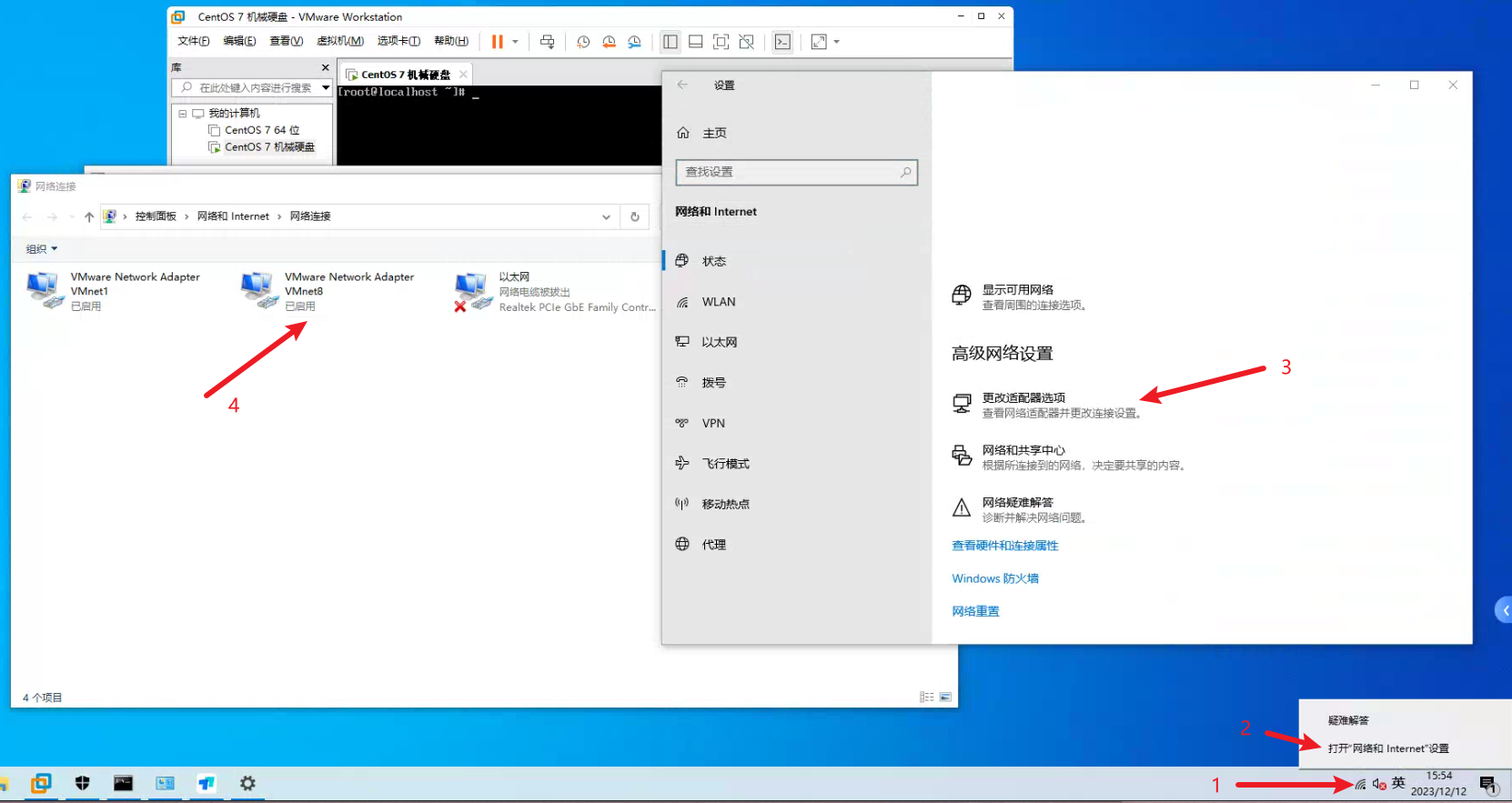This screenshot has height=803, width=1512.
Task: Click the stretch guest display icon in VMware
Action: (x=819, y=42)
